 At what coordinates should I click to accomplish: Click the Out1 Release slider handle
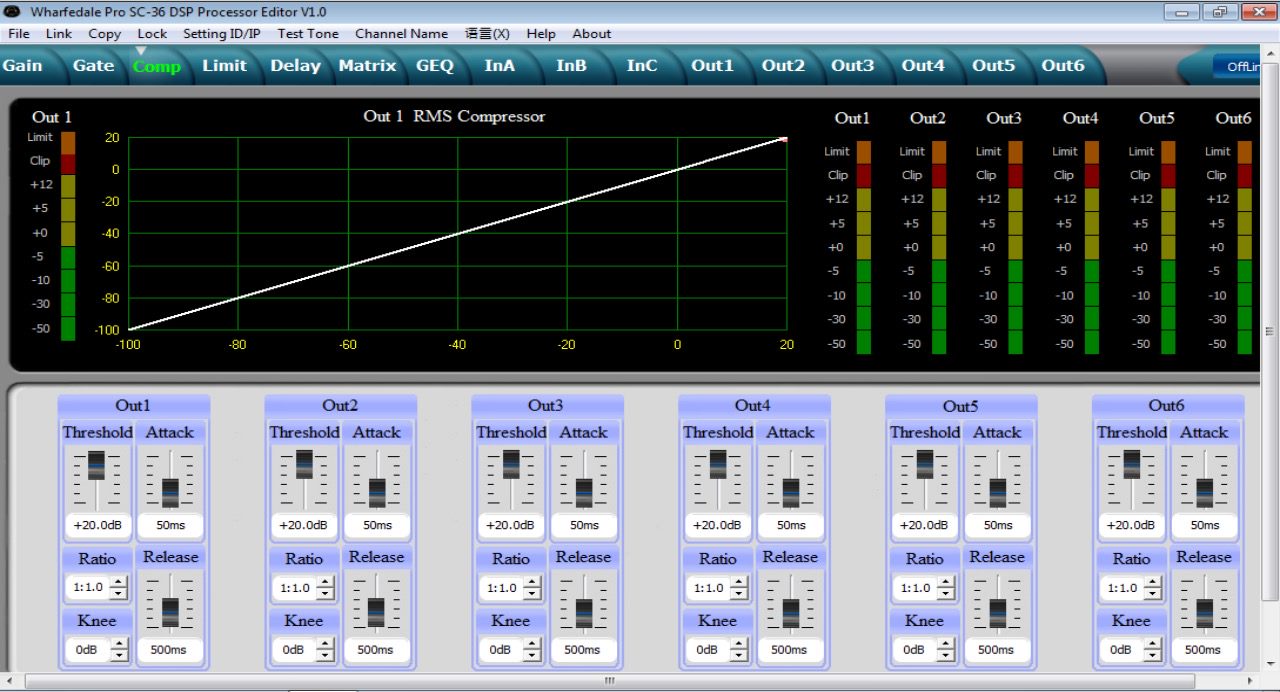(170, 612)
